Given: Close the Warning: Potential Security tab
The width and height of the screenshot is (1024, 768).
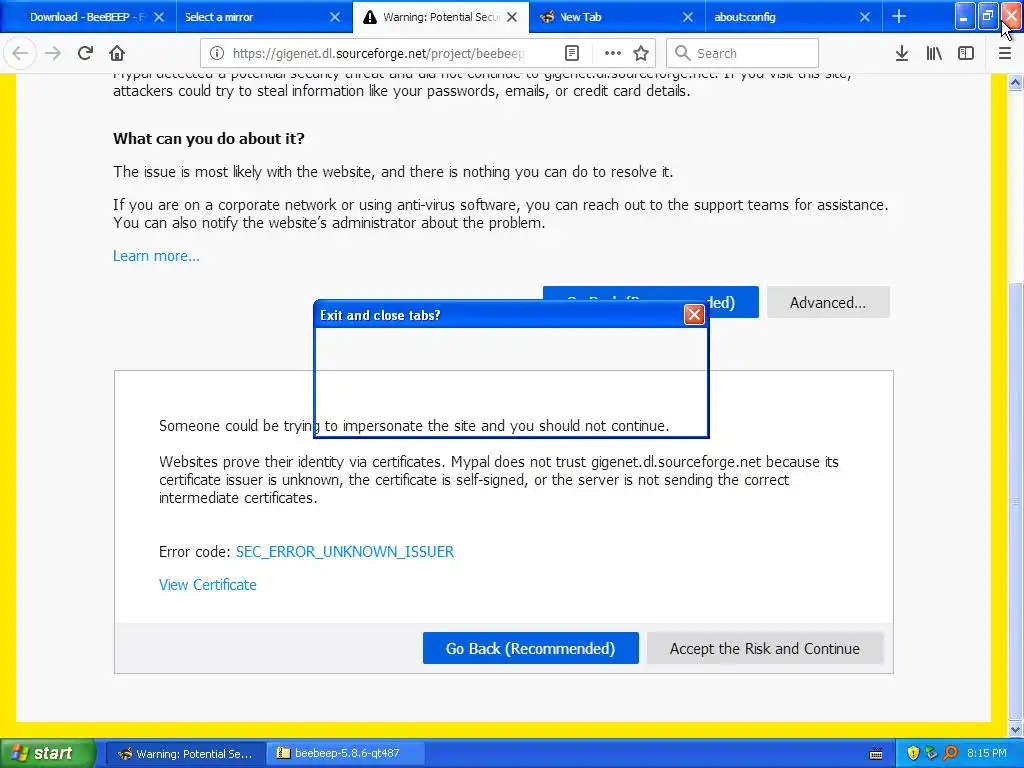Looking at the screenshot, I should [x=513, y=17].
